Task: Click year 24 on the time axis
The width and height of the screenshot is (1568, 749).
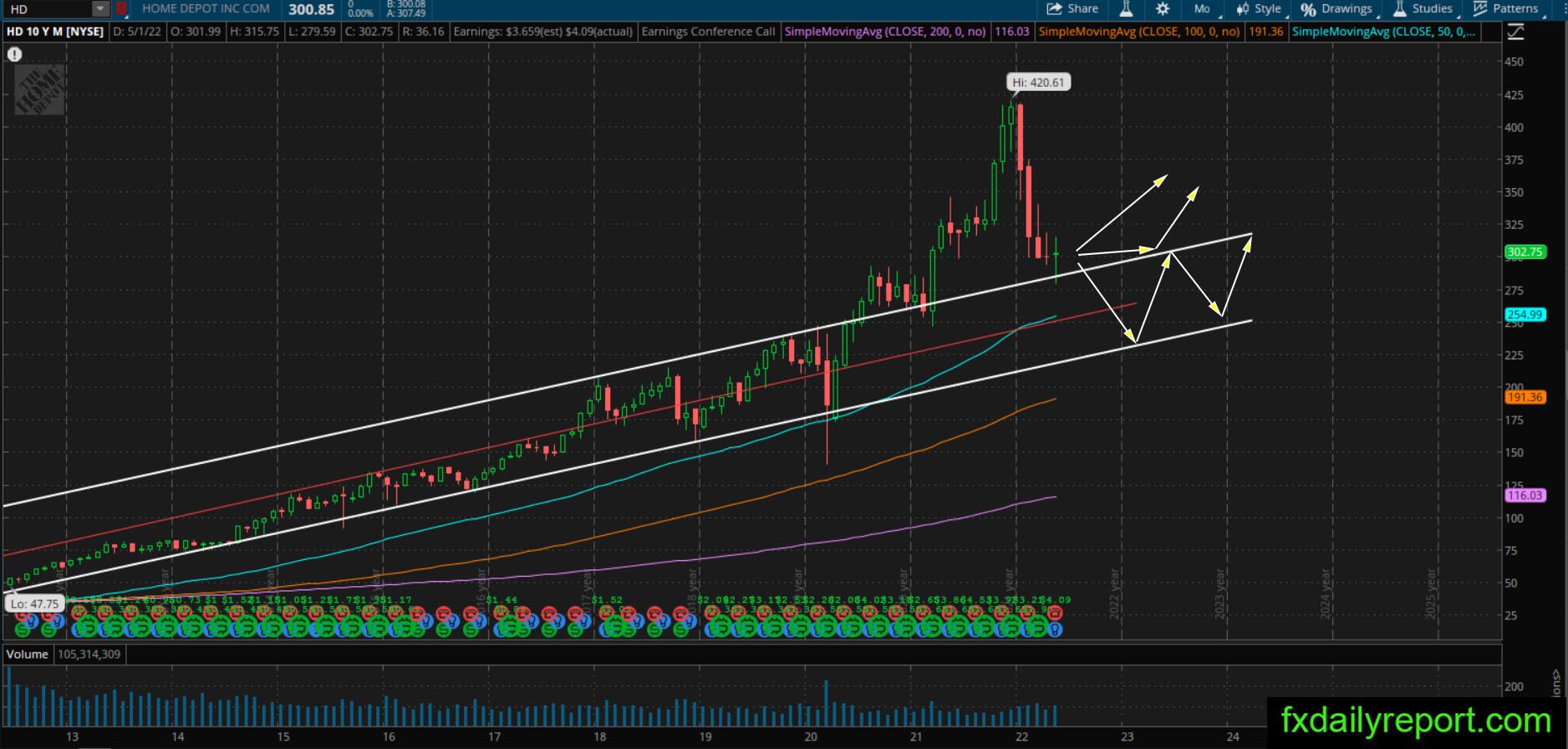Action: [1233, 736]
